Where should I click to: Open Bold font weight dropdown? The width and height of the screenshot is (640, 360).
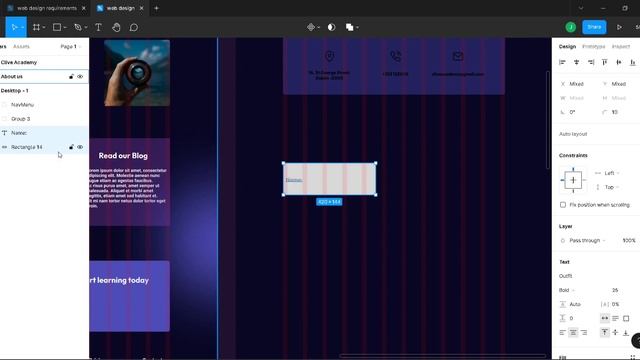(x=567, y=290)
